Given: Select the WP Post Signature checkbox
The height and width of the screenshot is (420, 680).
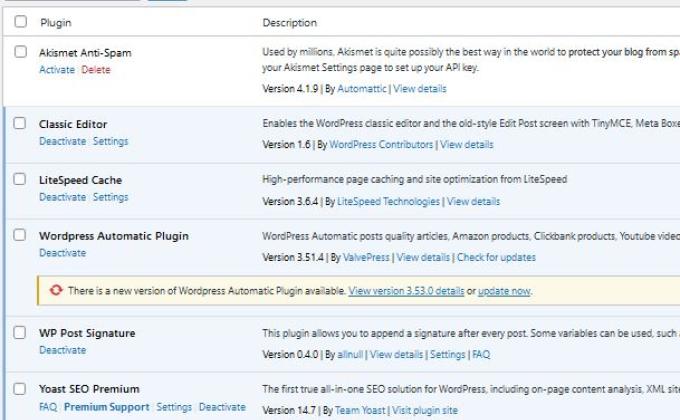Looking at the screenshot, I should point(20,332).
